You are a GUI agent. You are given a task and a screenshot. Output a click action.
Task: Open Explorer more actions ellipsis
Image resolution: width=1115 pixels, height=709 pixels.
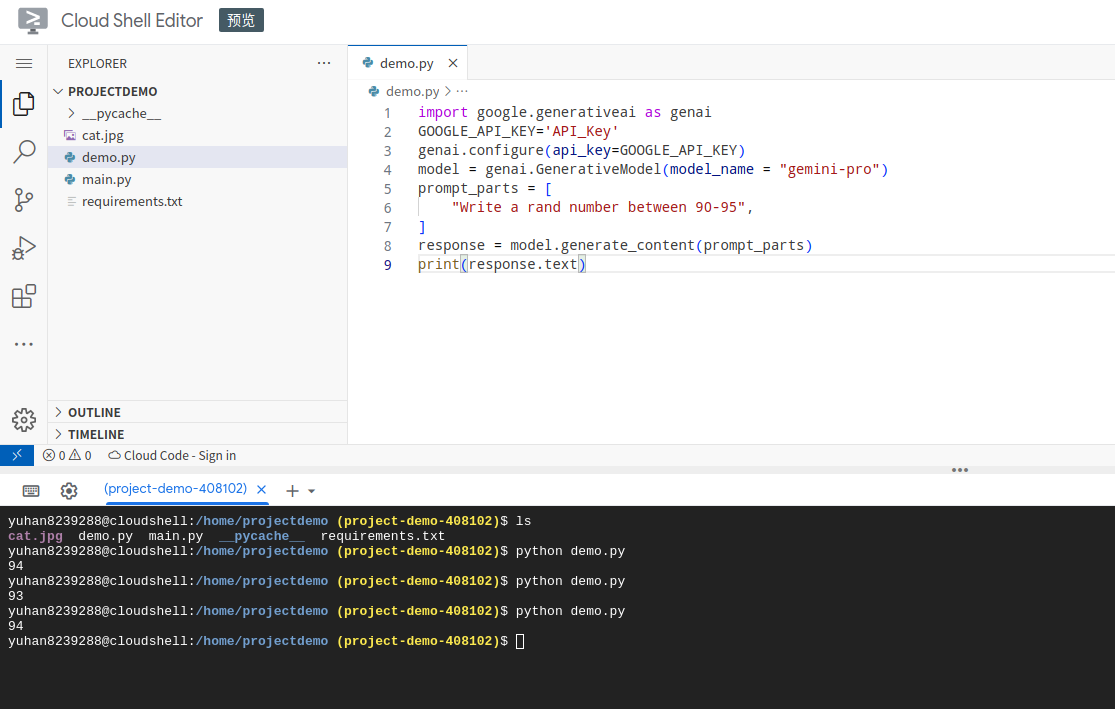coord(324,63)
